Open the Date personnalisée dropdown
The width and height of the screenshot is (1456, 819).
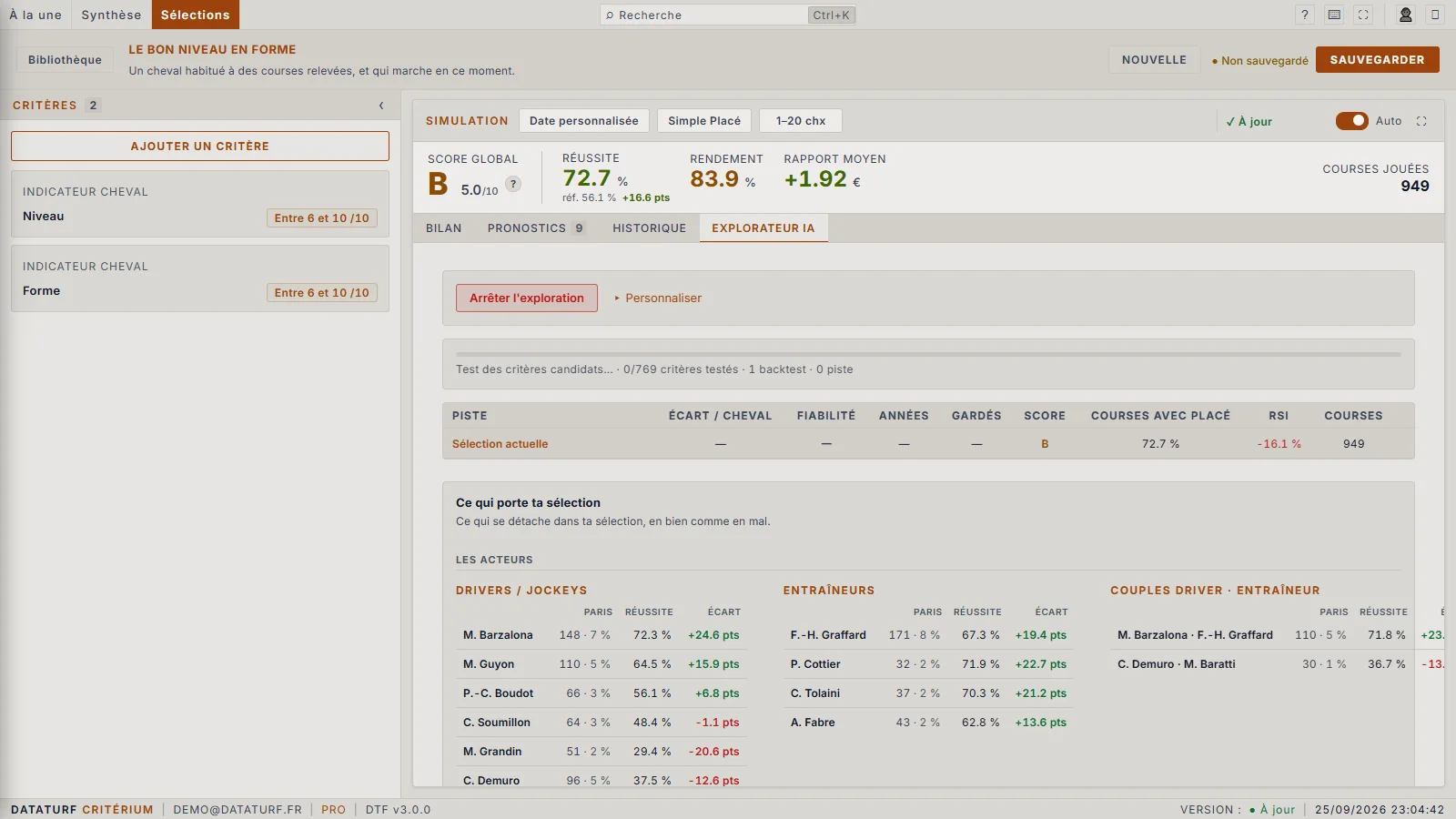coord(584,121)
